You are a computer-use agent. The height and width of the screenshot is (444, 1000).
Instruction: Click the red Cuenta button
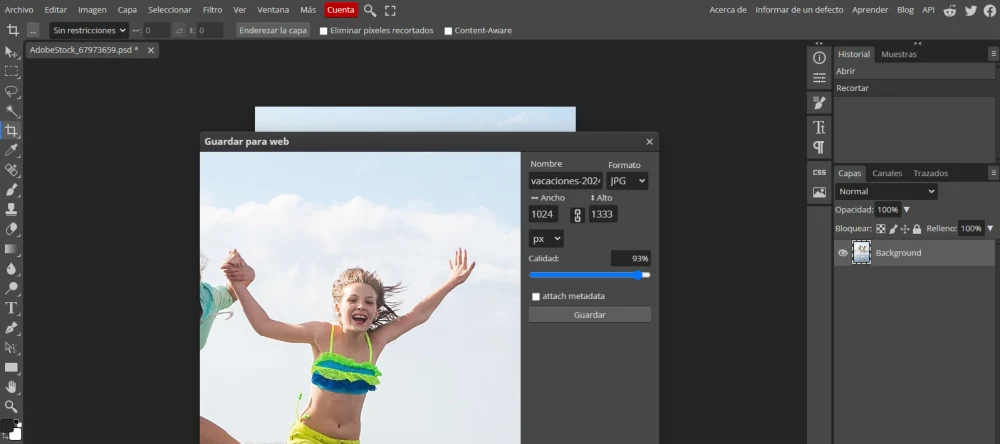click(341, 10)
